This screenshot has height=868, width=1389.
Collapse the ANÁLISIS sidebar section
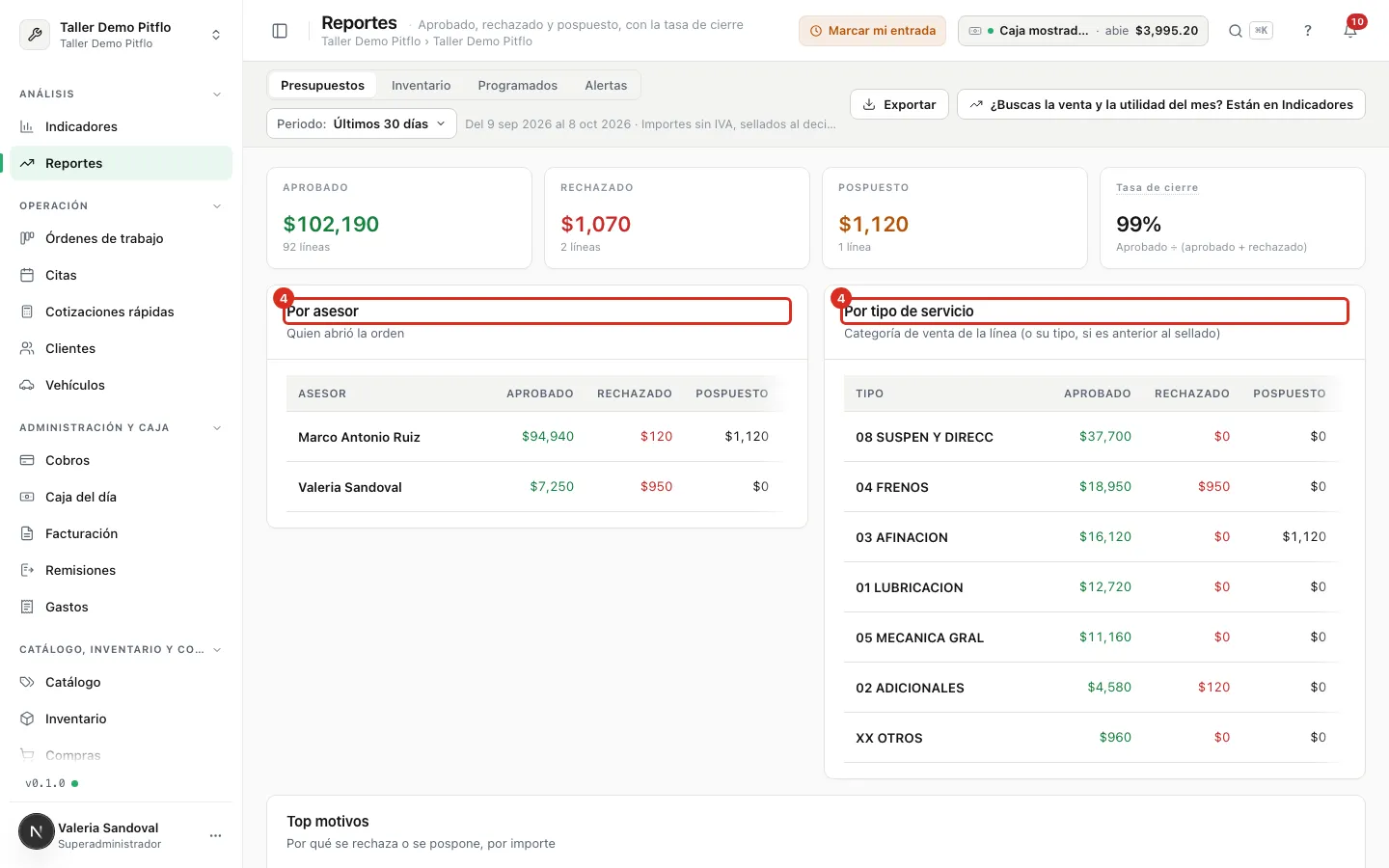[x=217, y=95]
